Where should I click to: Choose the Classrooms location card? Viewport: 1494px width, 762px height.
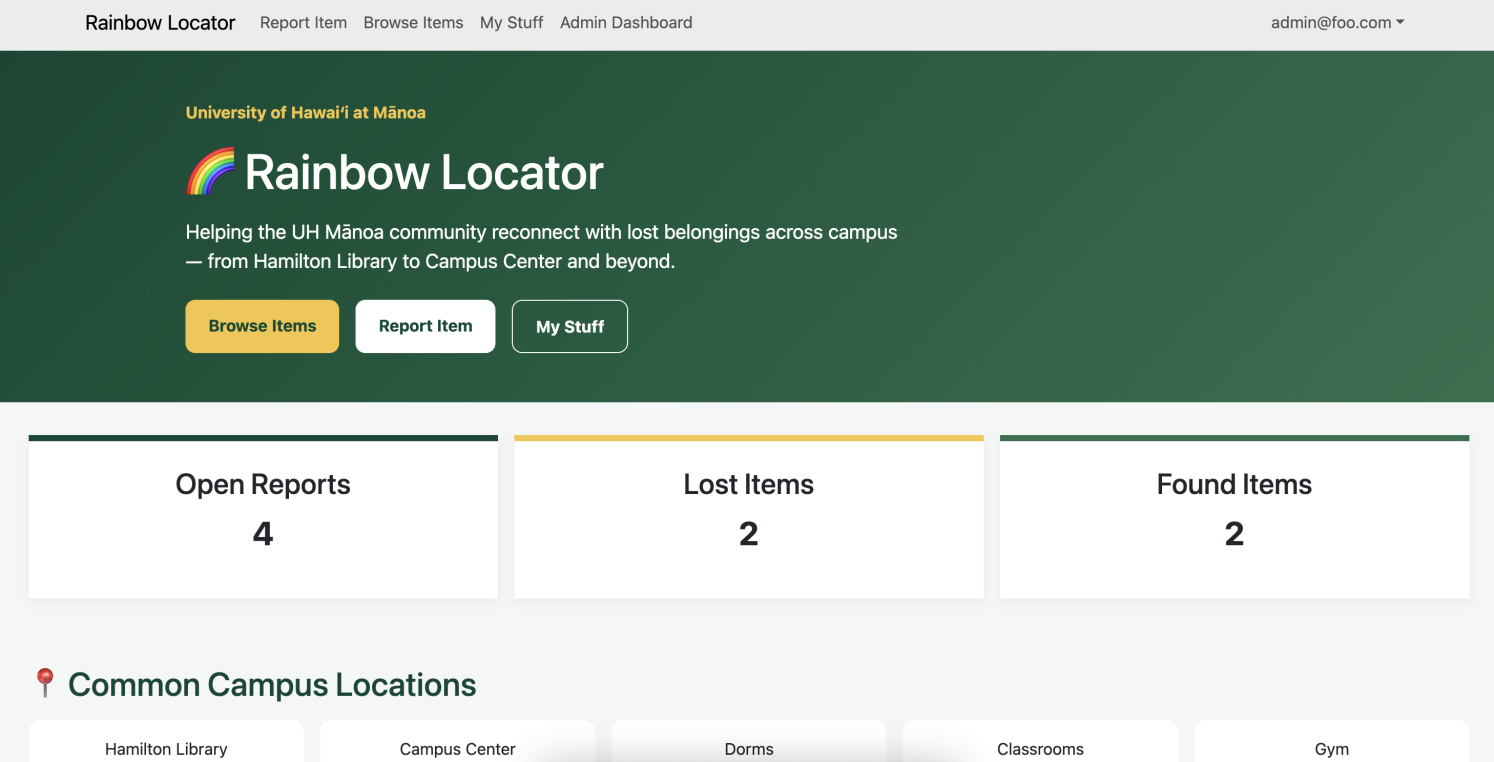click(1040, 742)
